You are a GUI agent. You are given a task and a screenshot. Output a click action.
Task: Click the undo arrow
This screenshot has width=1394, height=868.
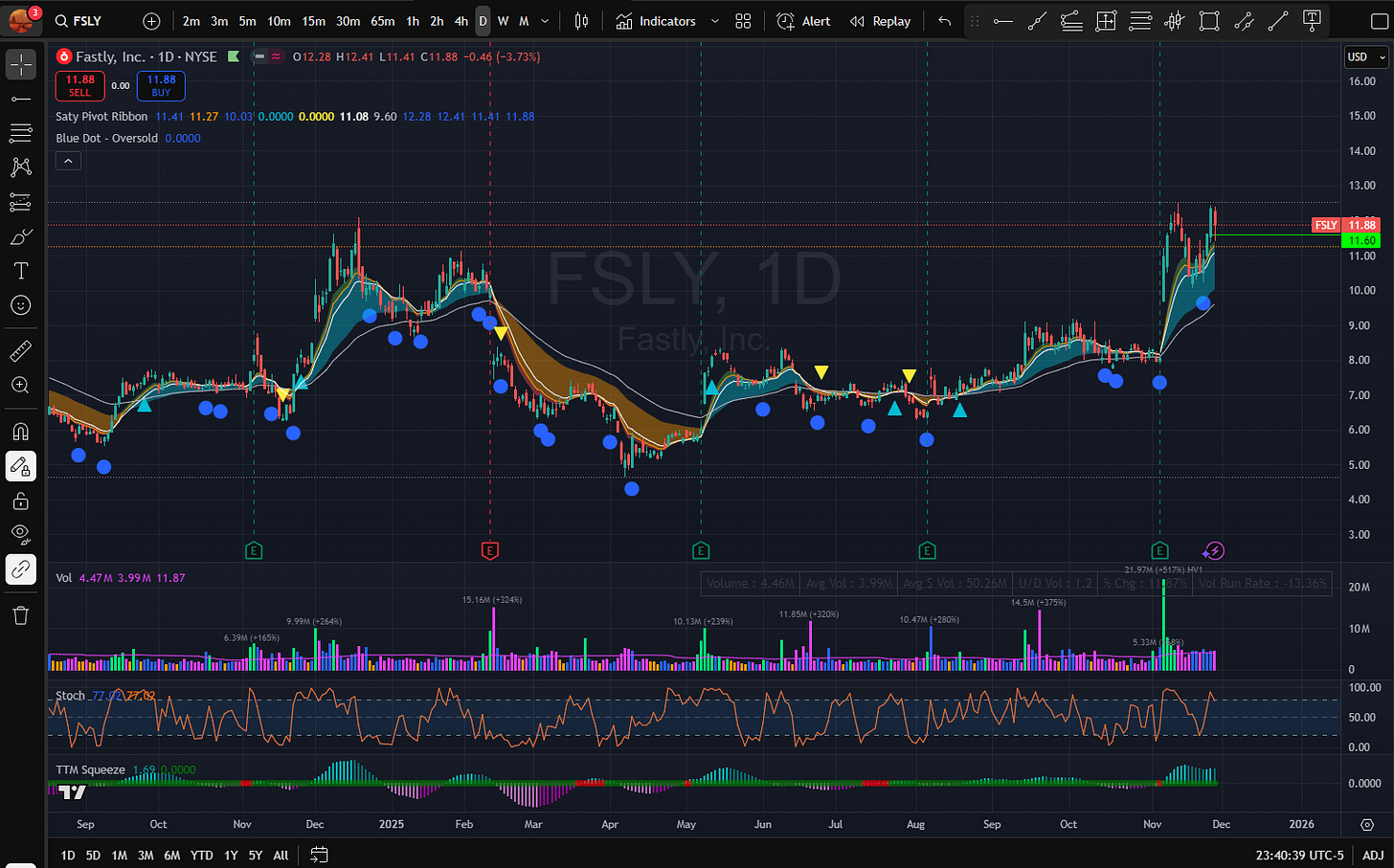(945, 21)
